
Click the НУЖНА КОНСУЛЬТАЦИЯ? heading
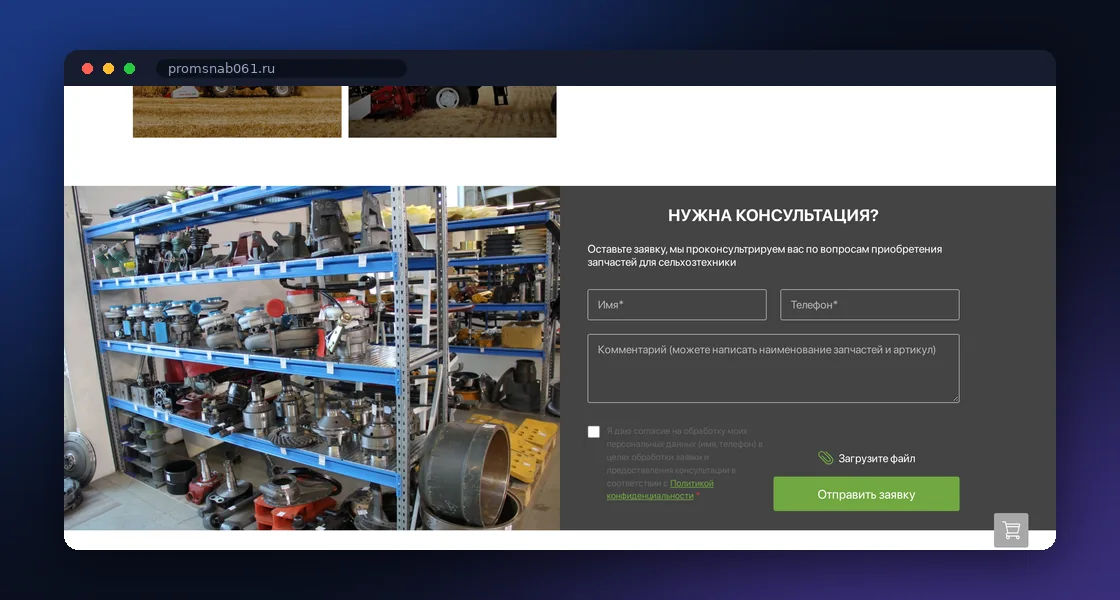[773, 216]
